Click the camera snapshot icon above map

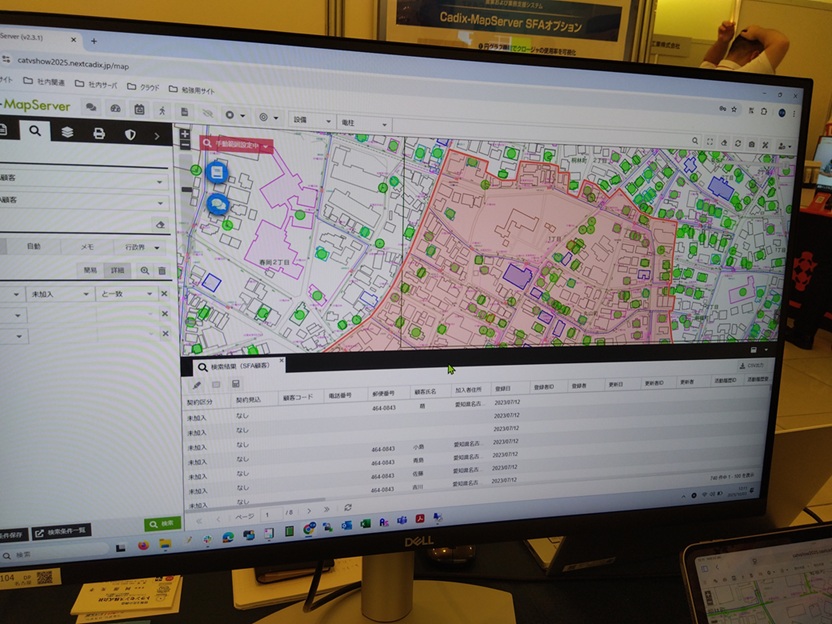click(x=750, y=144)
